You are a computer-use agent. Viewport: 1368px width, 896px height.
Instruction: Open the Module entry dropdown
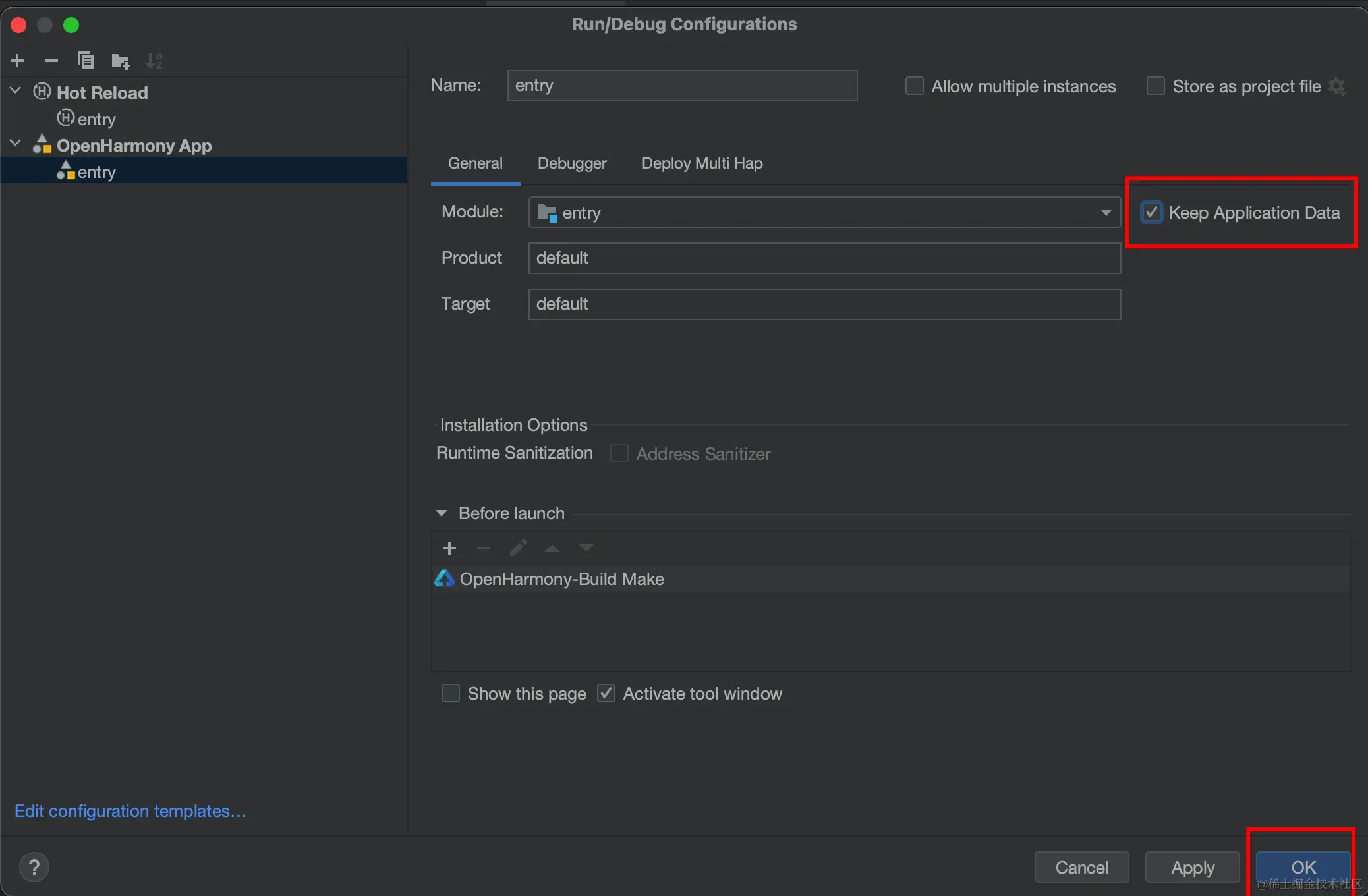(1106, 213)
